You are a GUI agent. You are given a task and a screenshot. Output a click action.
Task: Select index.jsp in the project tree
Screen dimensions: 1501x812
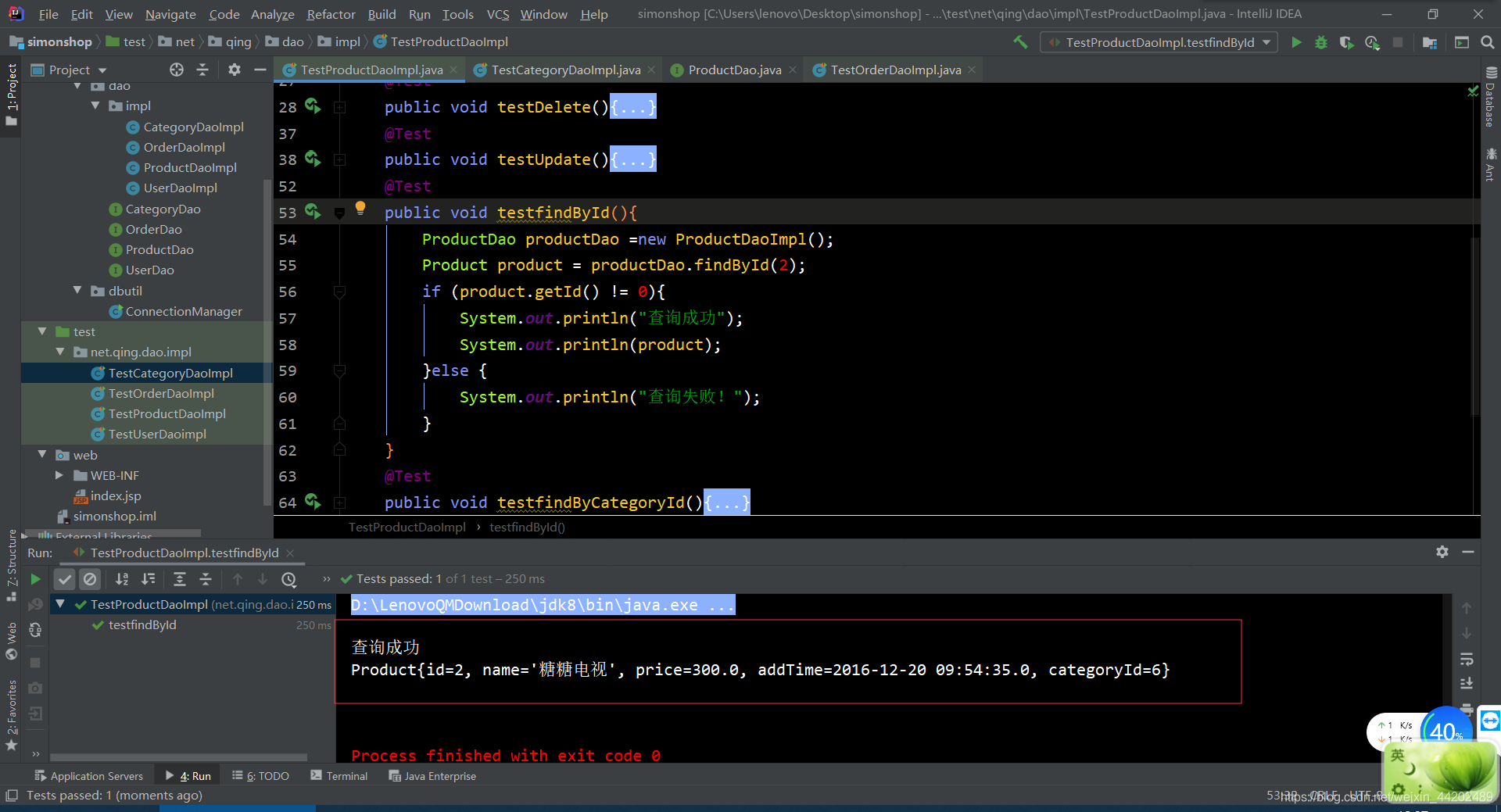click(x=116, y=495)
